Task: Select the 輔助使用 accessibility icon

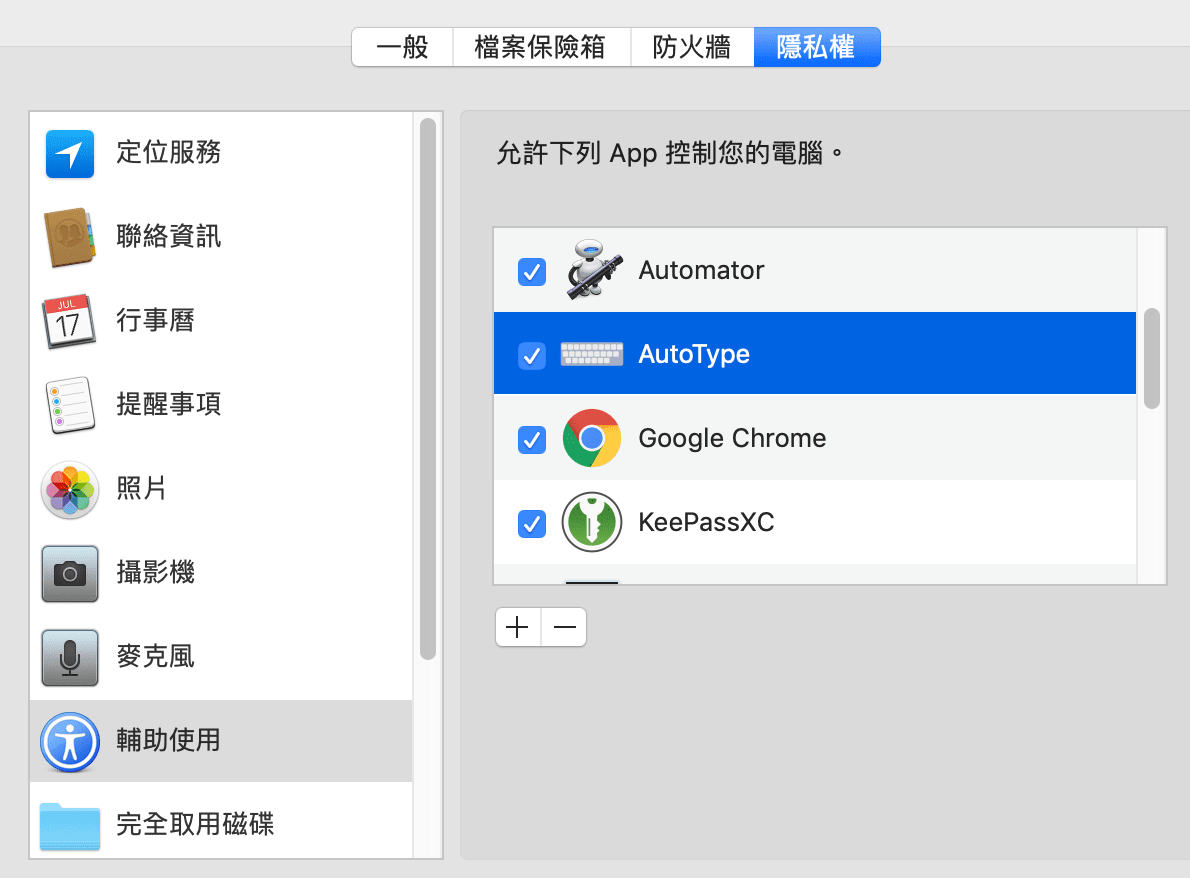Action: pos(70,741)
